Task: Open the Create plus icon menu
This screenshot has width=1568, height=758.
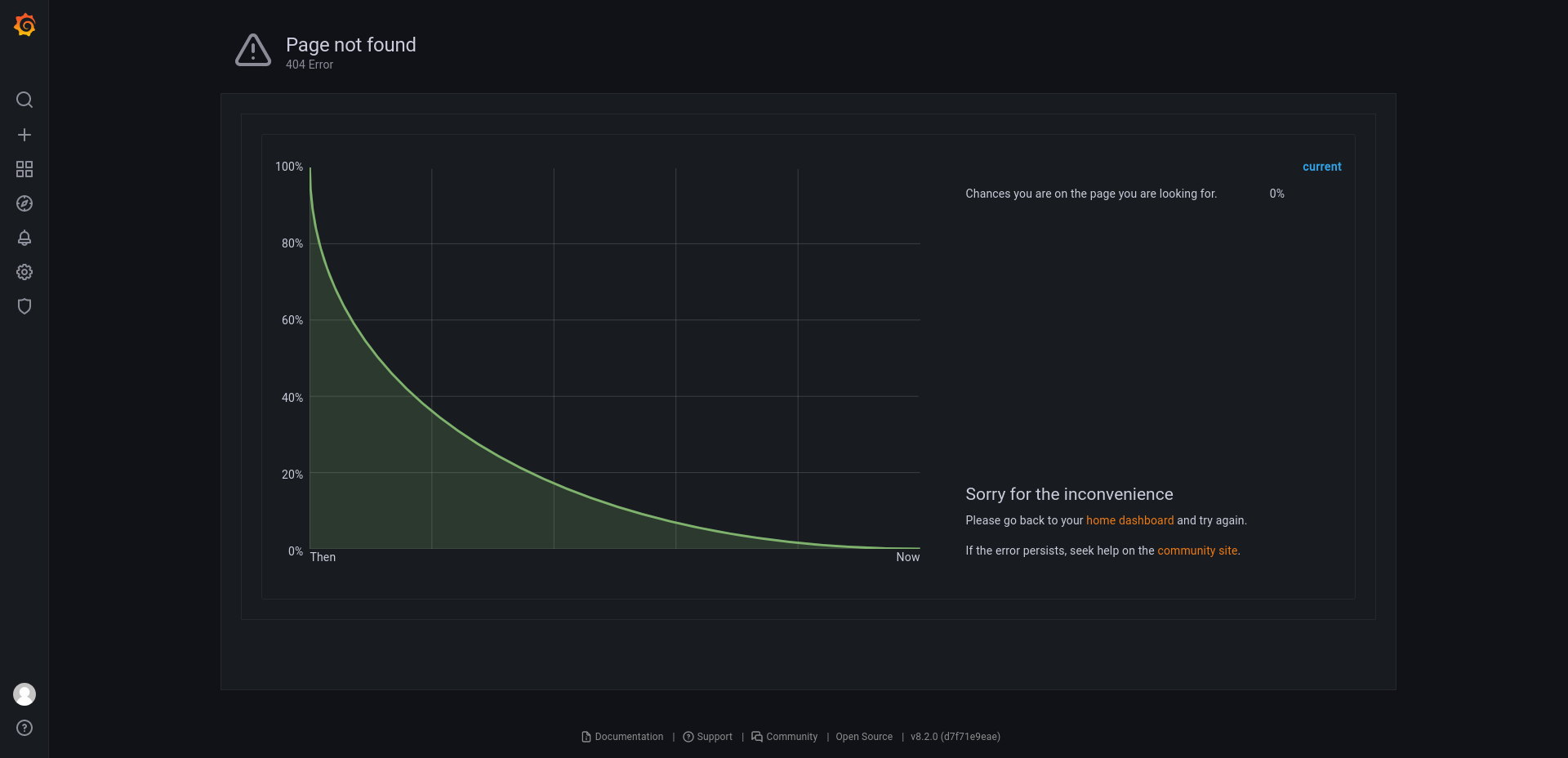Action: click(x=24, y=135)
